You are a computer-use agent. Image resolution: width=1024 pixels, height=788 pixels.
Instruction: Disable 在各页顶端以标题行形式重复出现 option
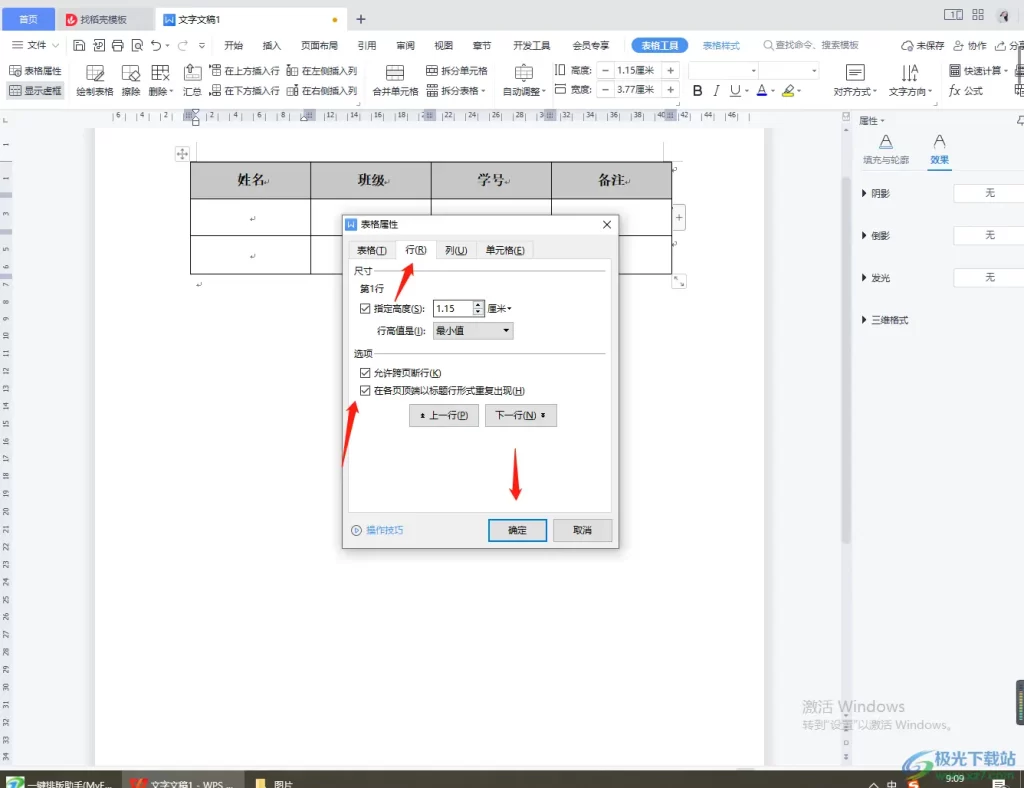click(x=365, y=390)
